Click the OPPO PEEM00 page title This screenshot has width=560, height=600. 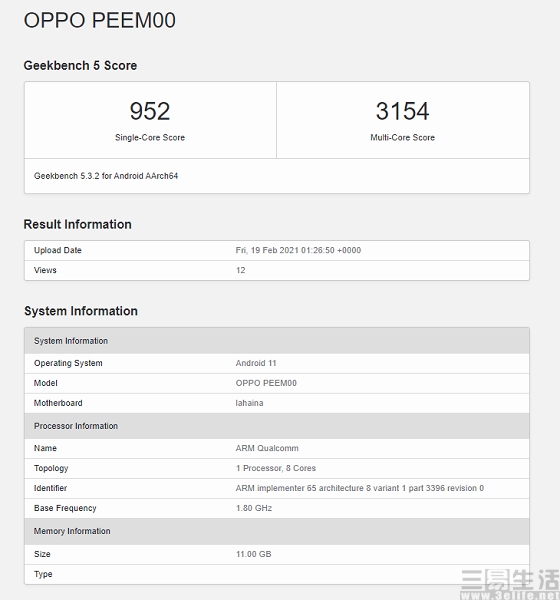[x=100, y=20]
